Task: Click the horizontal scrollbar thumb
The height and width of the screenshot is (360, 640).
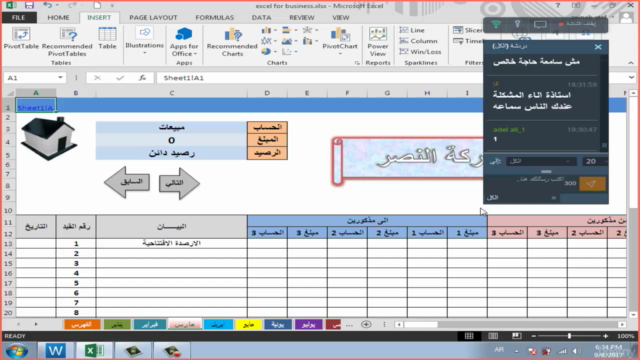Action: (x=420, y=324)
